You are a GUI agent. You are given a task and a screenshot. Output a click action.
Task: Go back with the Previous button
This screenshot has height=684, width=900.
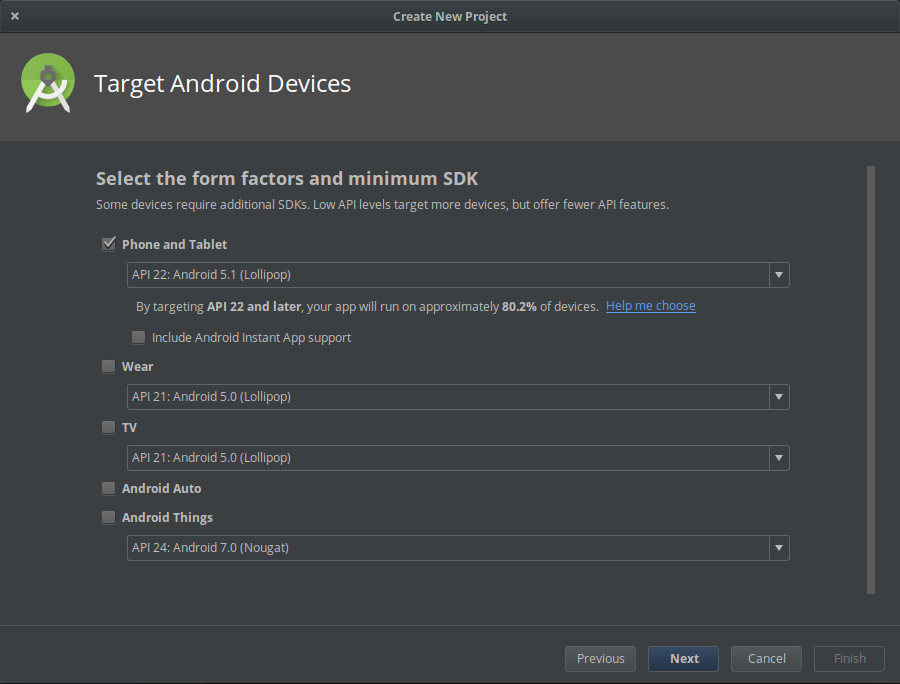[x=600, y=658]
